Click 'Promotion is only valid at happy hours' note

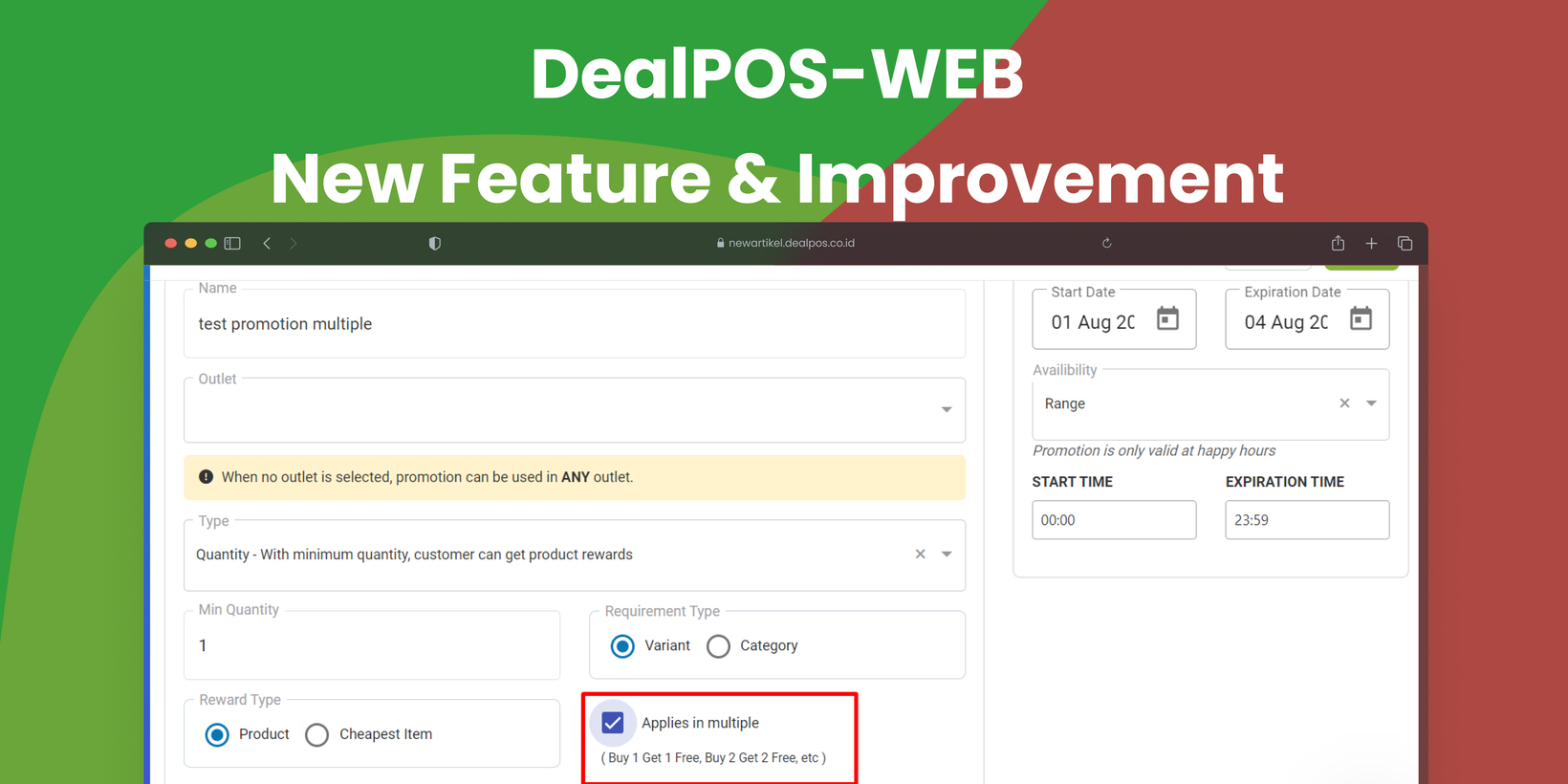1154,450
